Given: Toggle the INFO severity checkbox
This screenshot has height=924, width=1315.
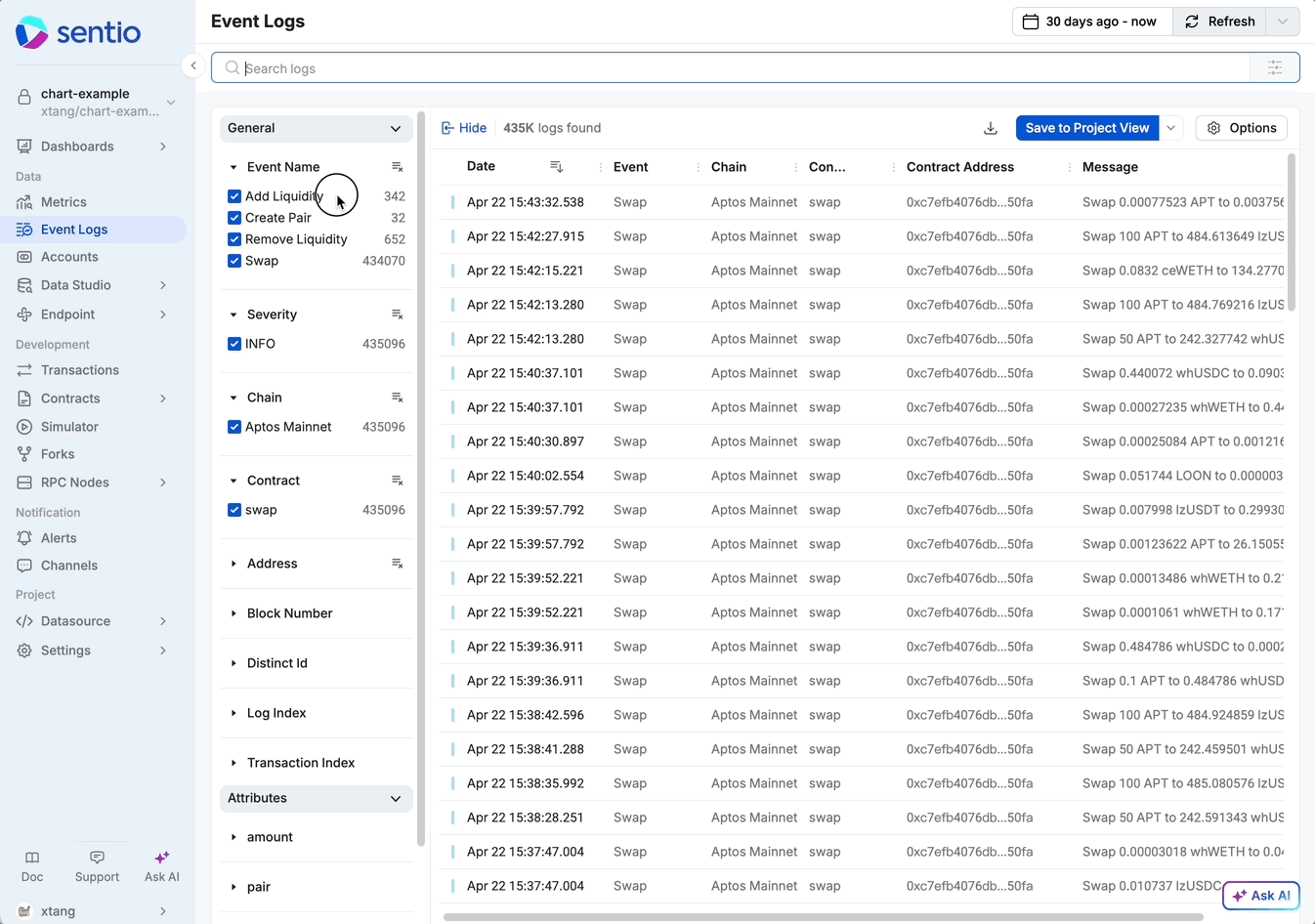Looking at the screenshot, I should [234, 344].
